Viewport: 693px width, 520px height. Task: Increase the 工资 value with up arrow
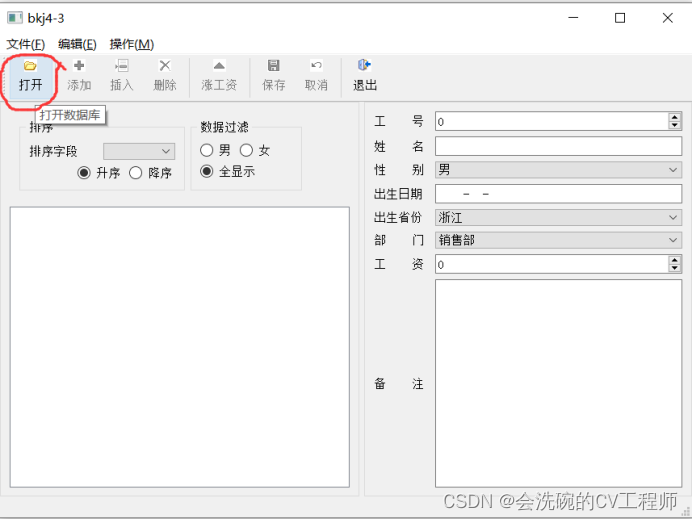coord(674,260)
